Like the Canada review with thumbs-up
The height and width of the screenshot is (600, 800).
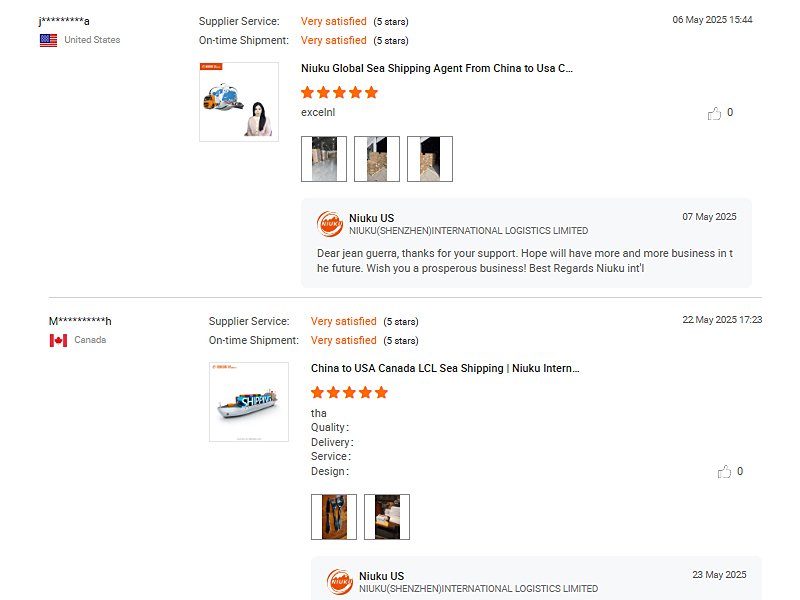[x=724, y=472]
